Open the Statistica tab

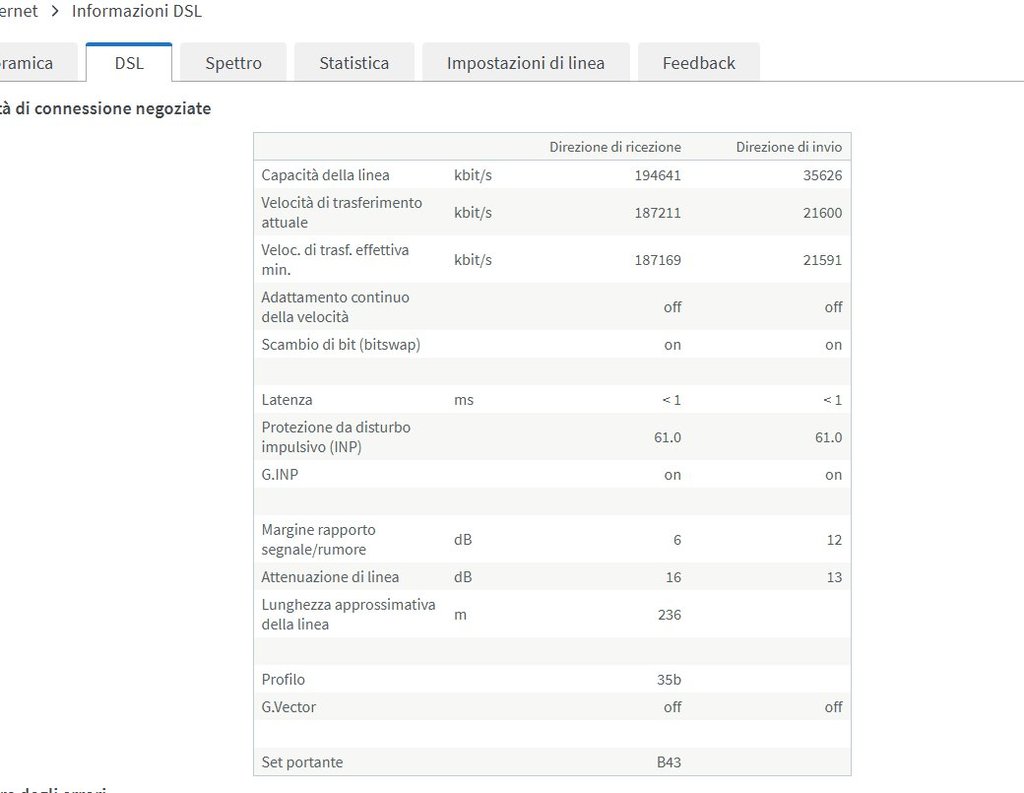click(354, 63)
